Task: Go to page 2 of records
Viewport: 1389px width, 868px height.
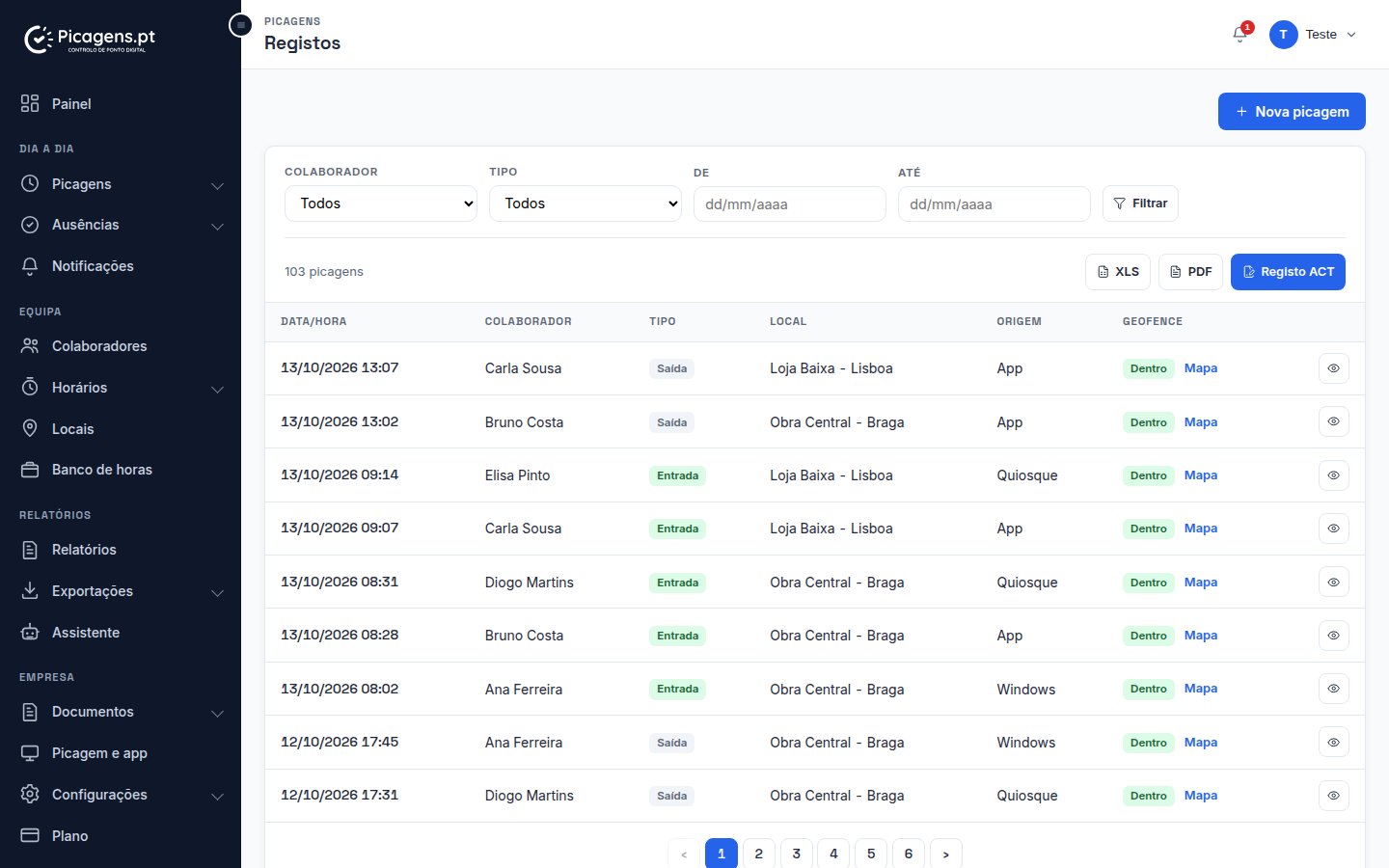Action: pyautogui.click(x=759, y=854)
